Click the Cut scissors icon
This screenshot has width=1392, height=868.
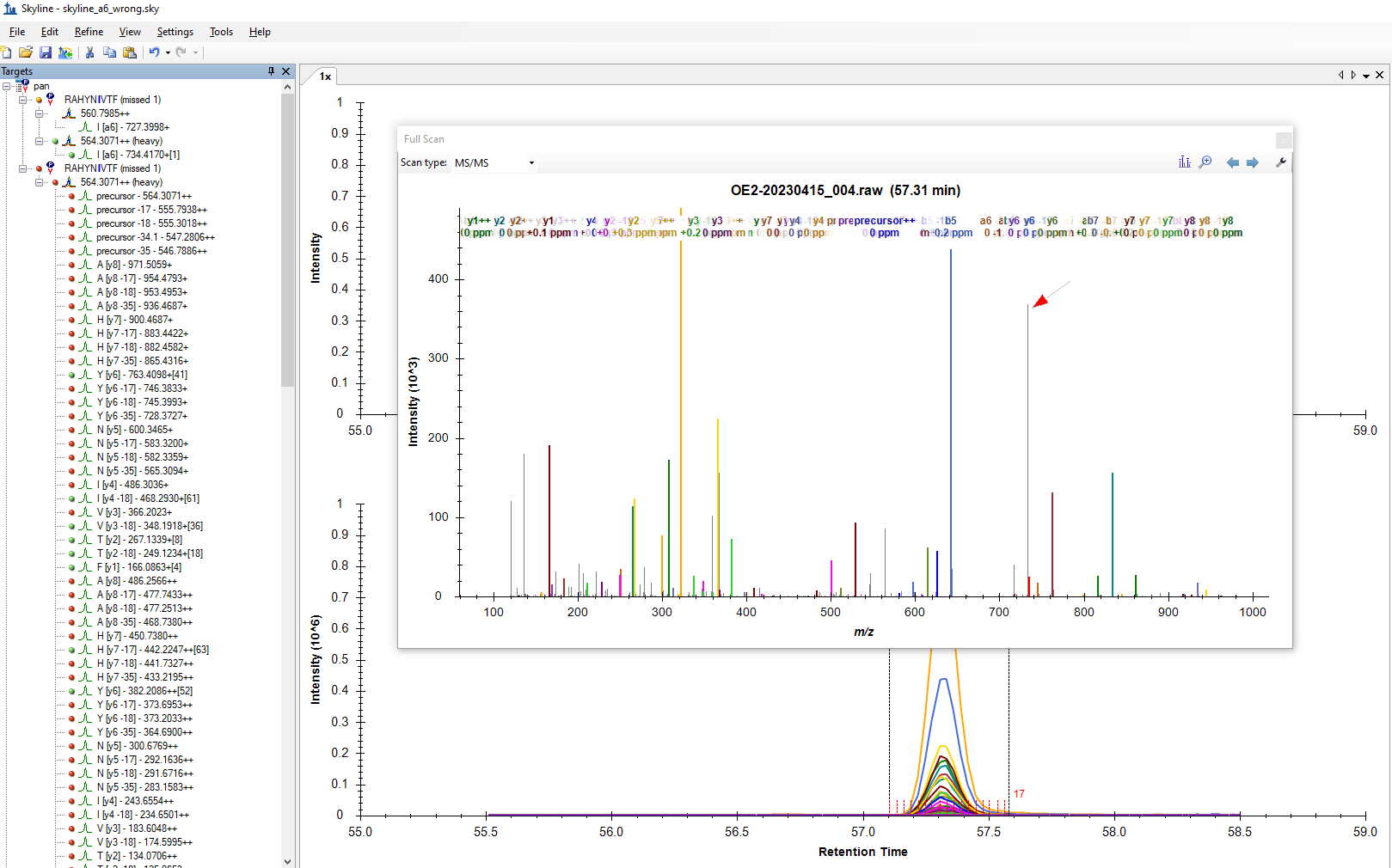pos(89,52)
